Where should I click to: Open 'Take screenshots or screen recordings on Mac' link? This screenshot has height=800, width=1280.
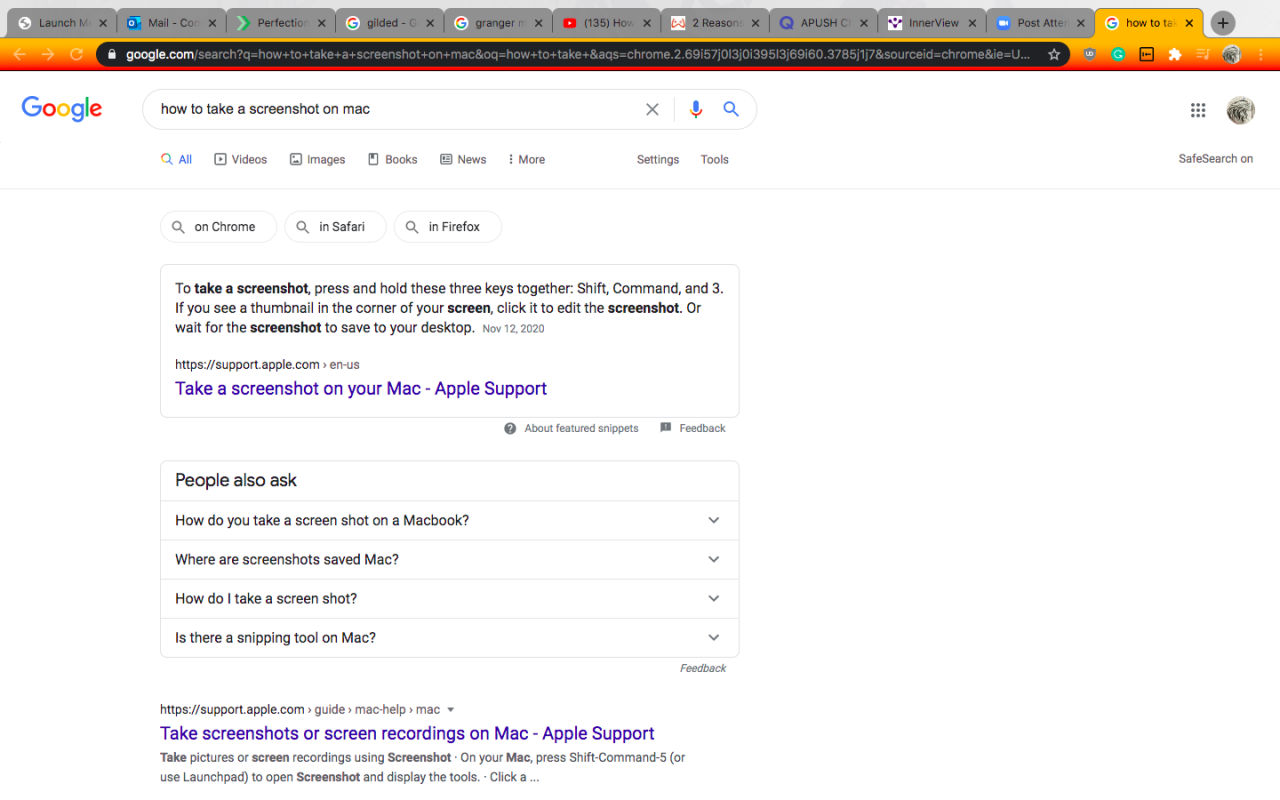click(407, 734)
